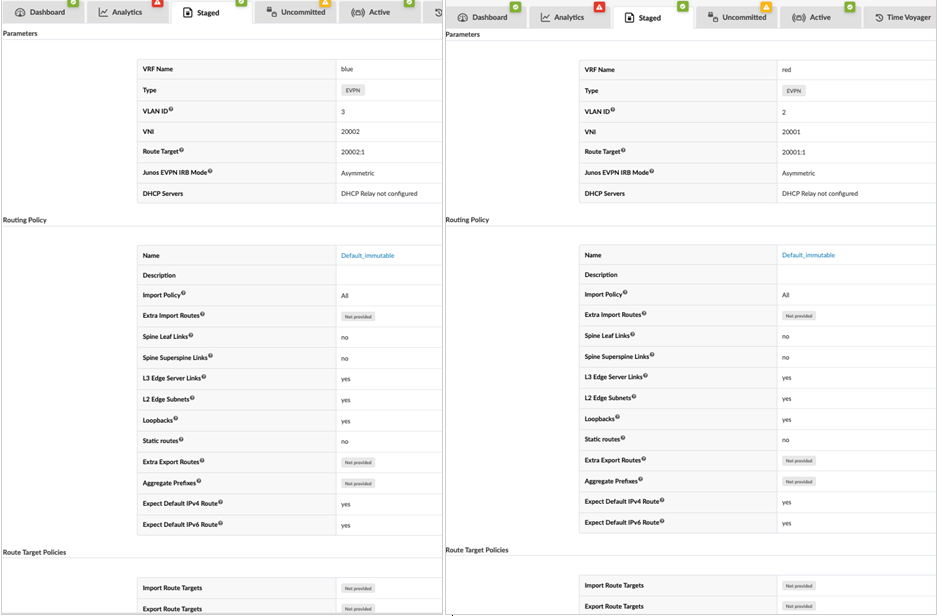Screen dimensions: 937x616
Task: Click the Static routes help icon in the blue VRF panel
Action: pyautogui.click(x=181, y=439)
